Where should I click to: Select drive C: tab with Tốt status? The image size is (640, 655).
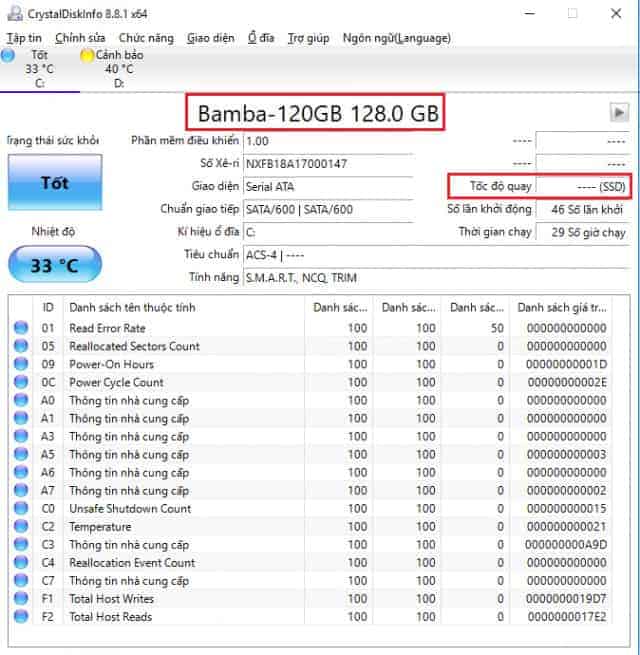(39, 69)
